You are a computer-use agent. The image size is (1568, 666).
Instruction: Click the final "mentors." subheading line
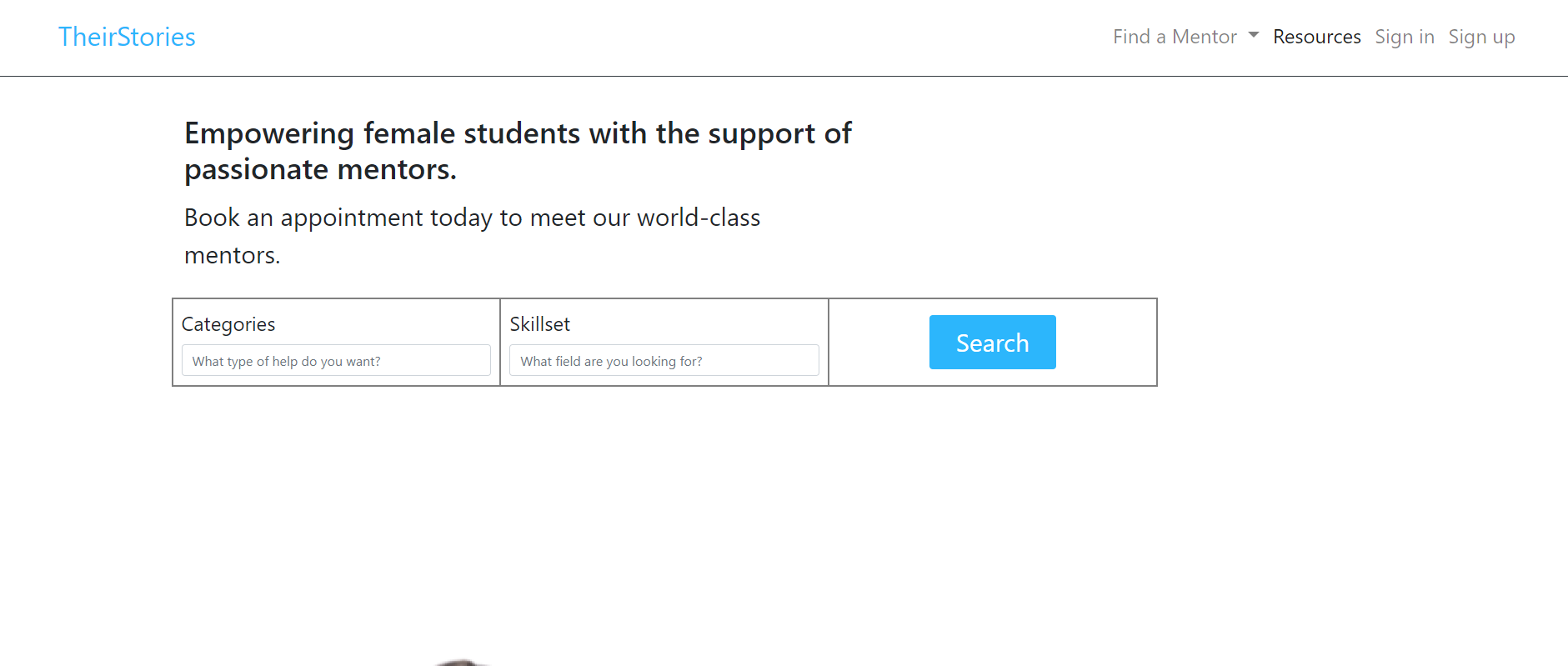click(232, 255)
